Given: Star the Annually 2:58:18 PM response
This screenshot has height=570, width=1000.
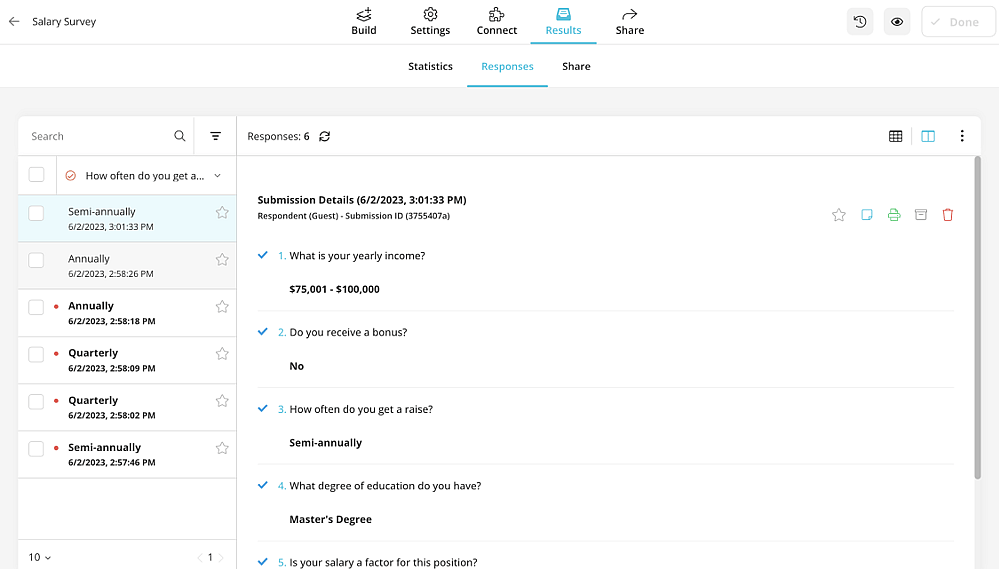Looking at the screenshot, I should 222,307.
